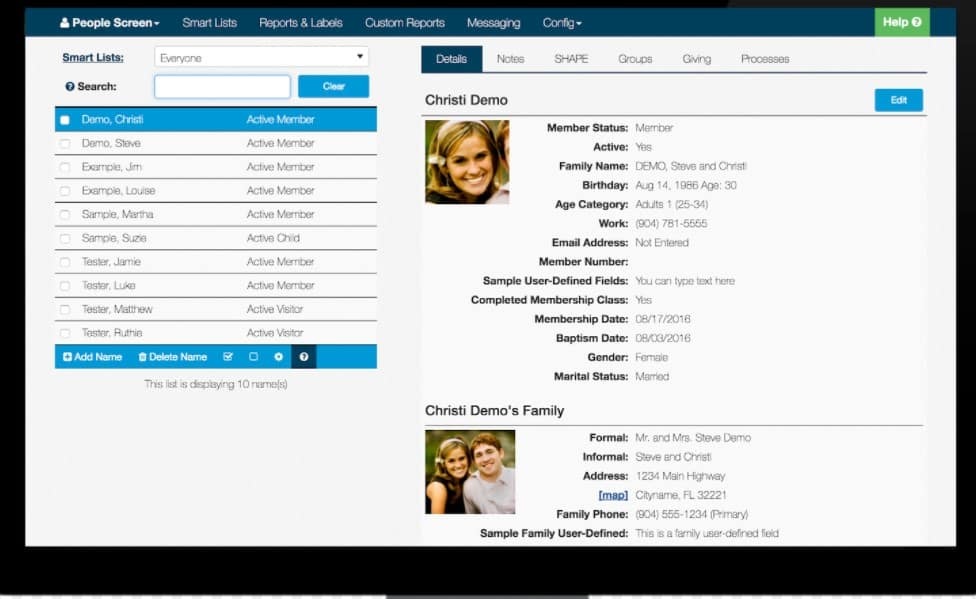Click the deselect-all empty square icon
This screenshot has width=976, height=599.
coord(253,357)
